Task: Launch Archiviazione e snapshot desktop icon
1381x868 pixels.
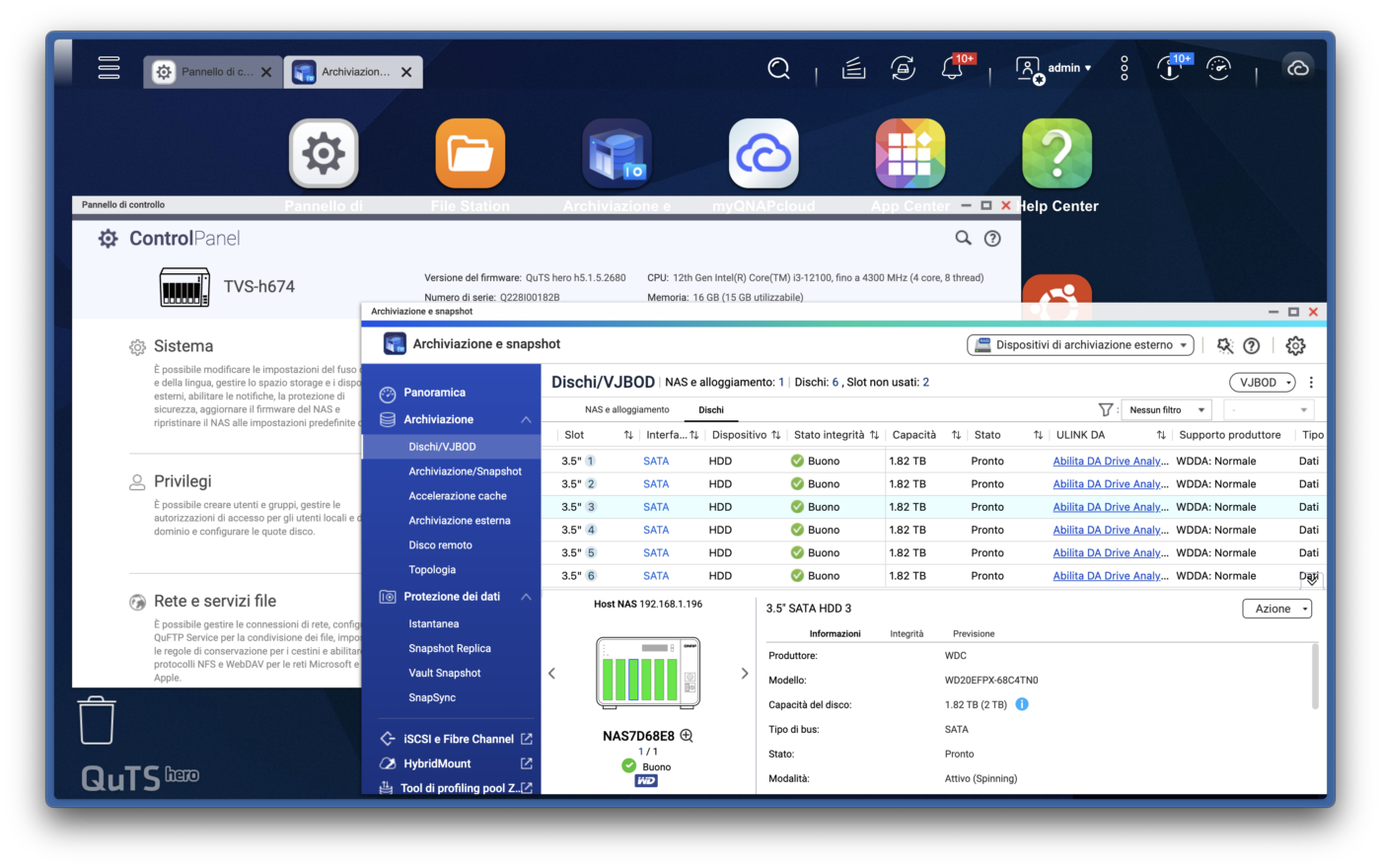Action: (618, 154)
